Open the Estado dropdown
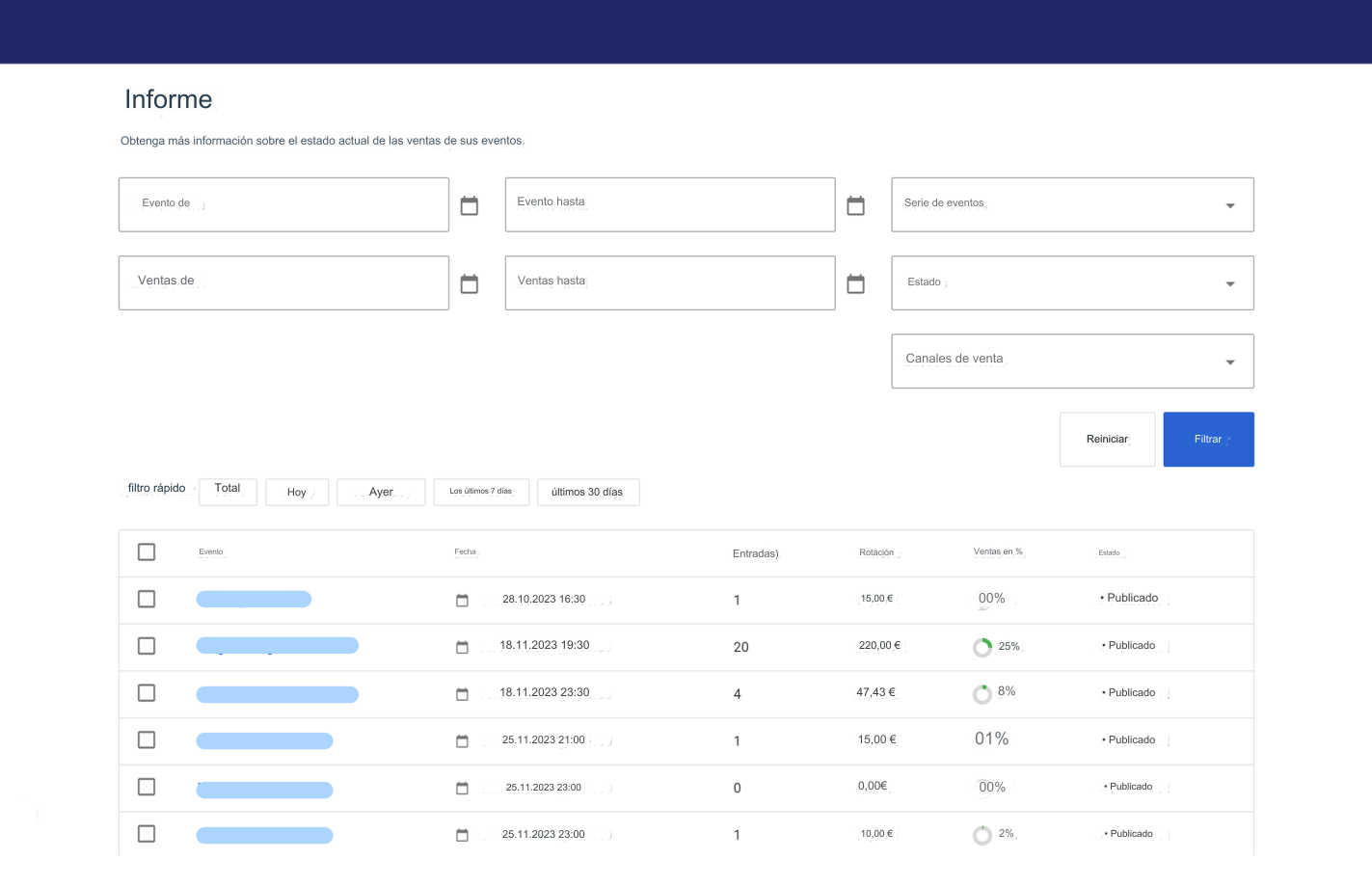The image size is (1372, 886). point(1072,283)
